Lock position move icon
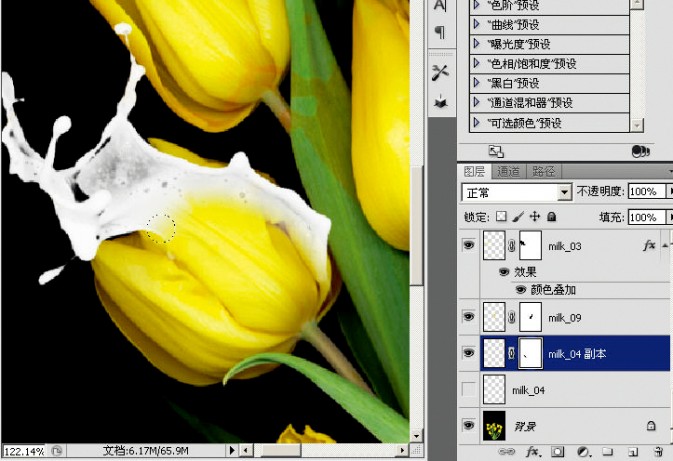 pyautogui.click(x=535, y=216)
